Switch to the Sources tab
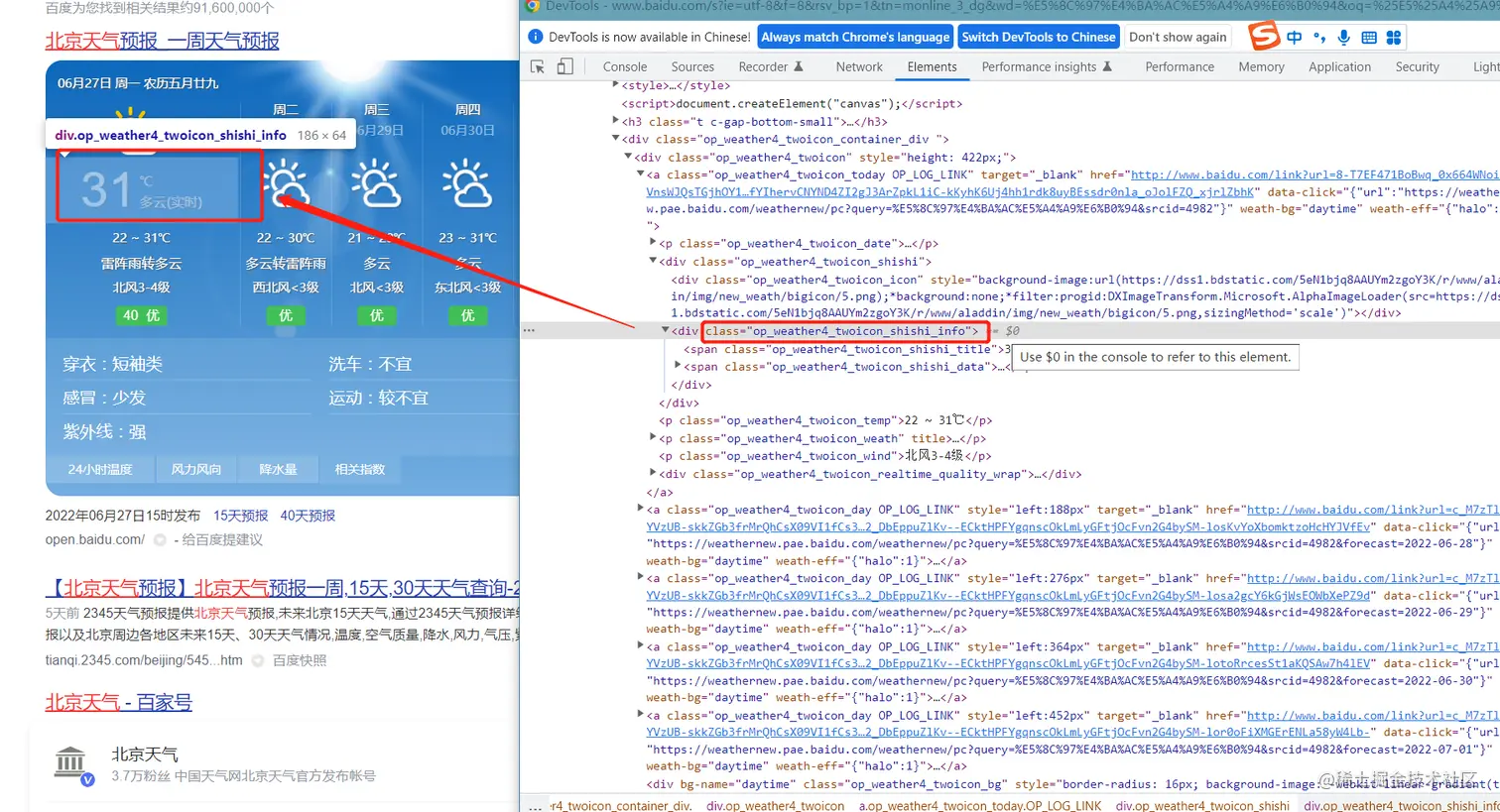This screenshot has width=1500, height=812. click(692, 66)
